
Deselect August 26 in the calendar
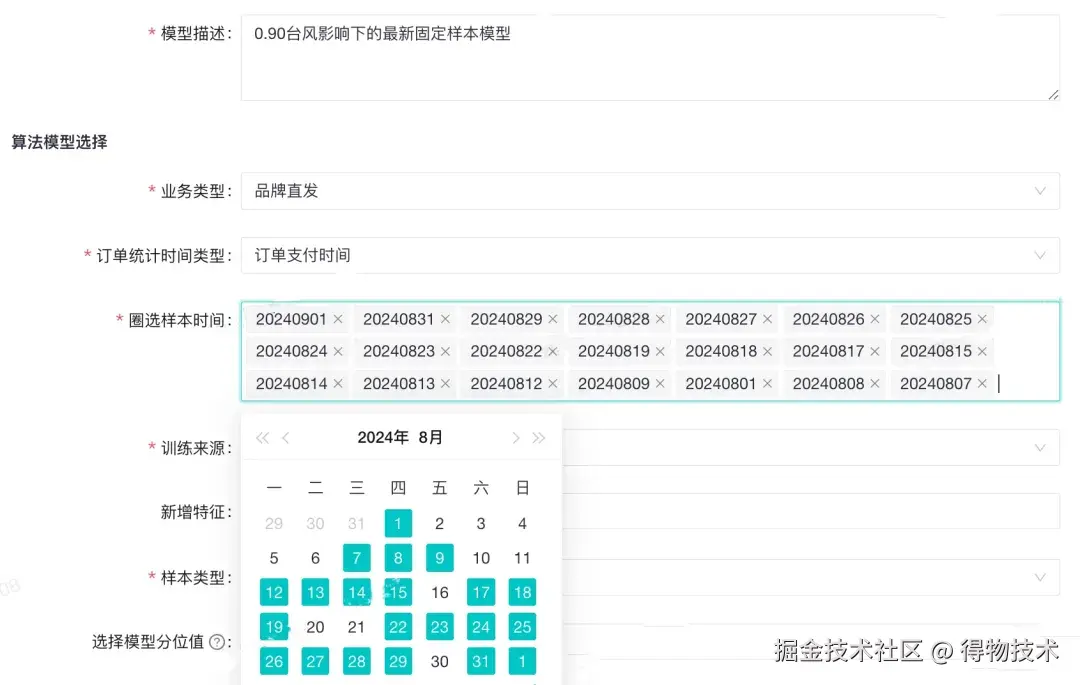[x=274, y=661]
